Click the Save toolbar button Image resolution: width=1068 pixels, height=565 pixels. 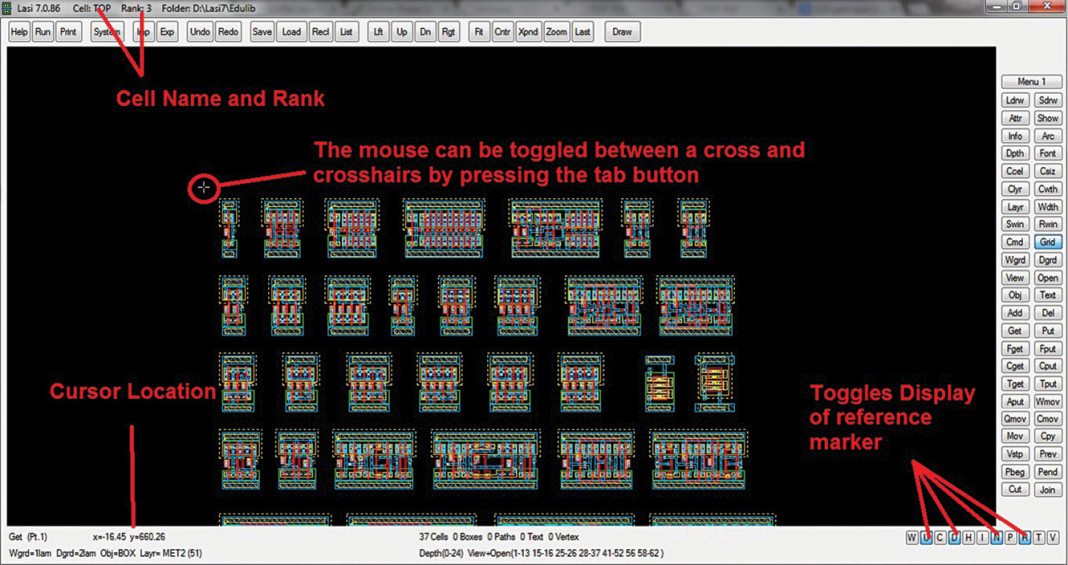coord(262,32)
